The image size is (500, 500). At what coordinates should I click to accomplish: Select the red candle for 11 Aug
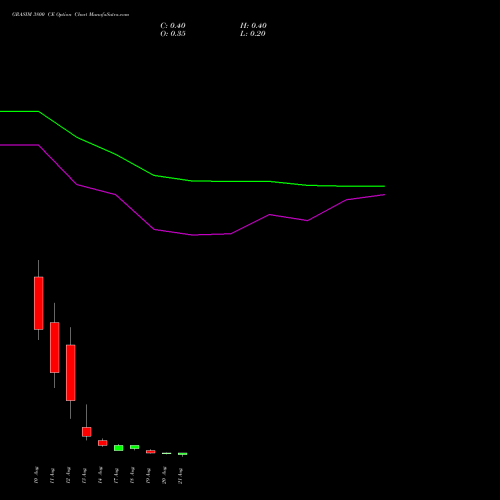(x=55, y=347)
